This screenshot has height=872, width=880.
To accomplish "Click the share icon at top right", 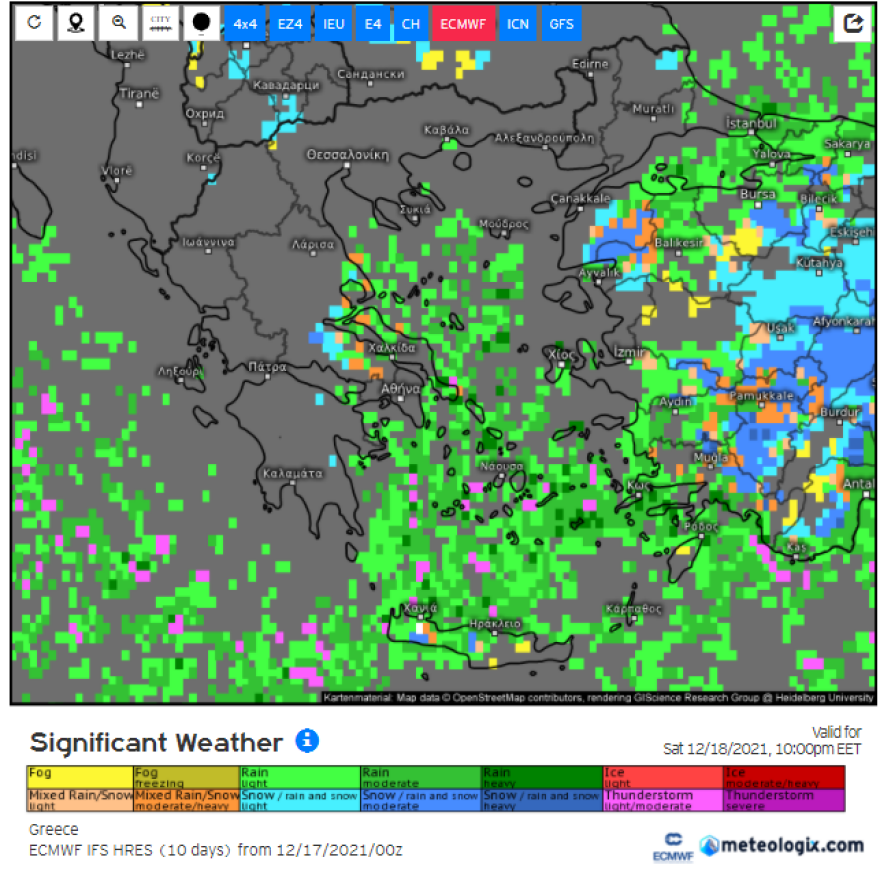I will tap(853, 23).
